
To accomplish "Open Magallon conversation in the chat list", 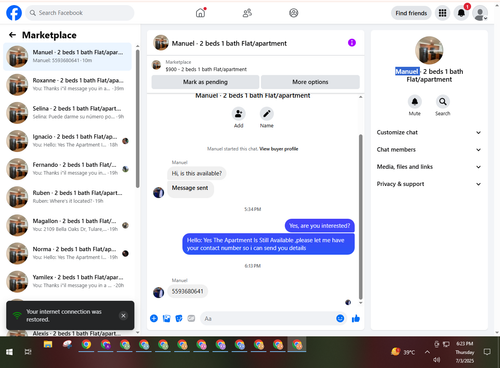I will (67, 225).
